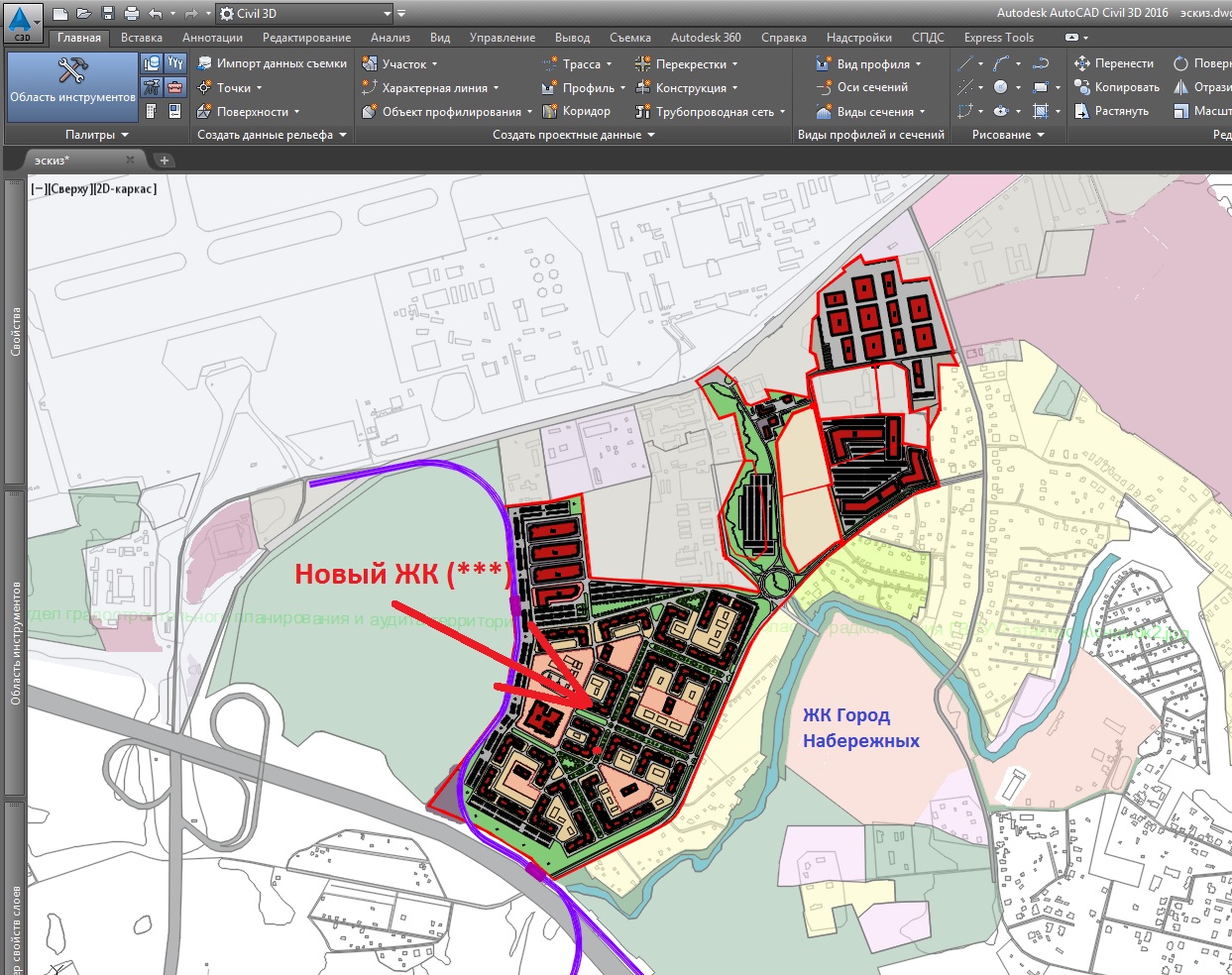Open the Undo history dropdown arrow
This screenshot has width=1232, height=975.
tap(172, 14)
